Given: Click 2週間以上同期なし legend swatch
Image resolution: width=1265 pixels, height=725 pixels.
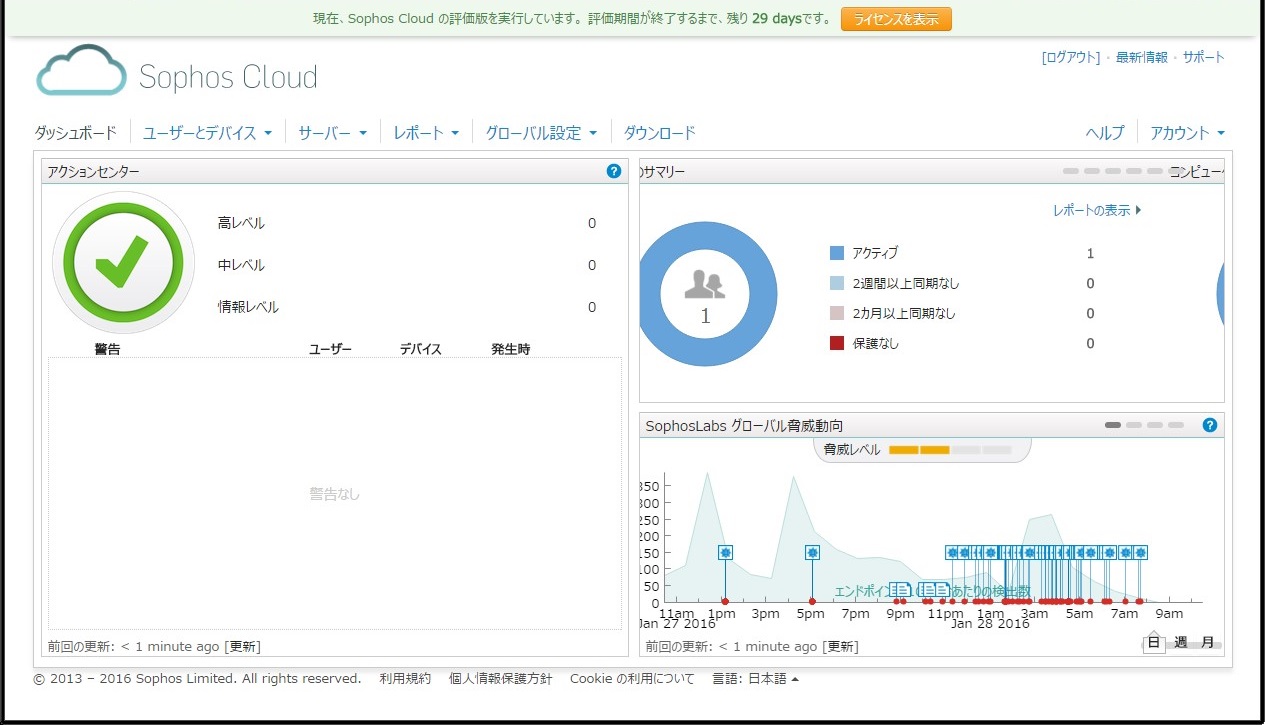Looking at the screenshot, I should [x=837, y=283].
